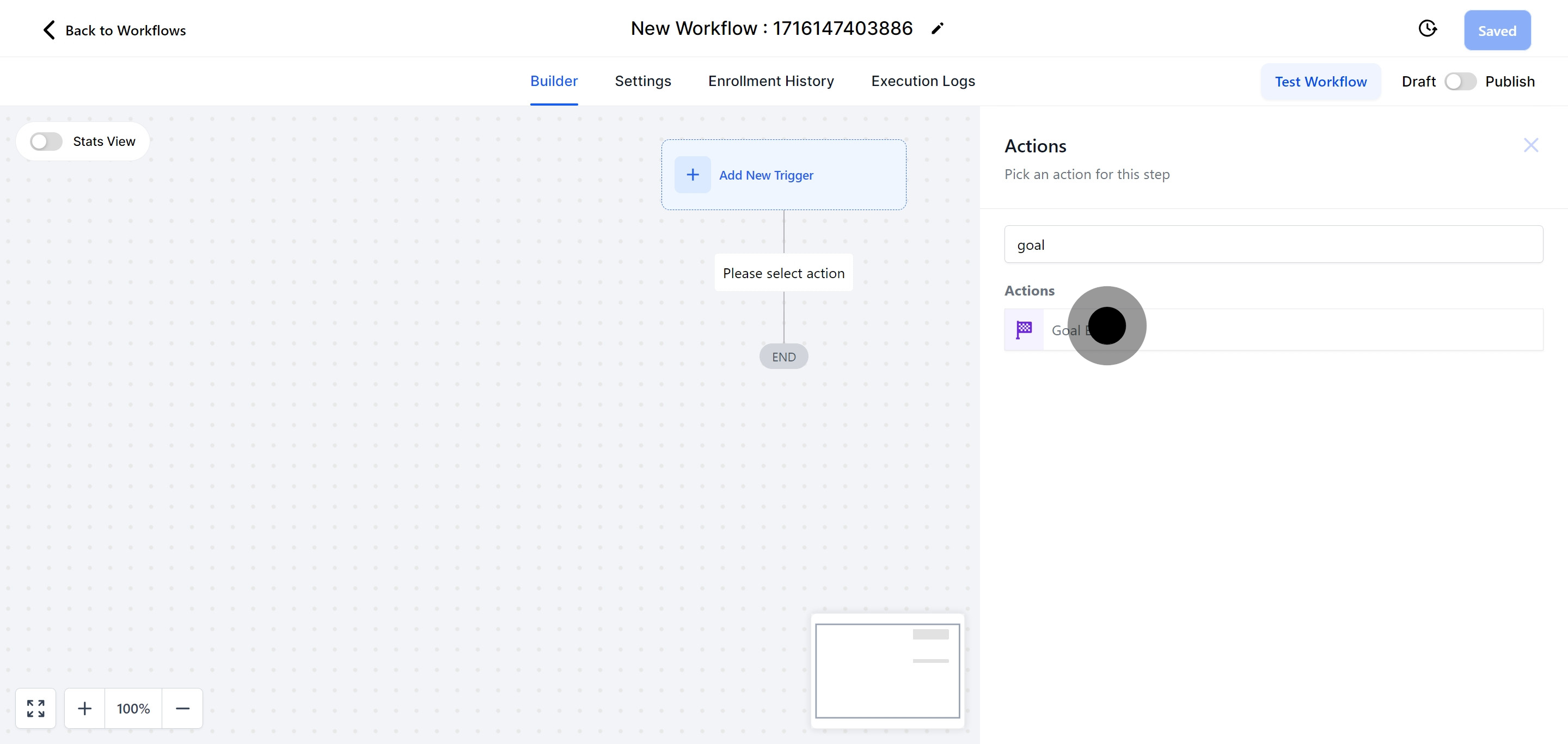Click the pencil icon to rename workflow
Screen dimensions: 1568x744
tap(938, 29)
